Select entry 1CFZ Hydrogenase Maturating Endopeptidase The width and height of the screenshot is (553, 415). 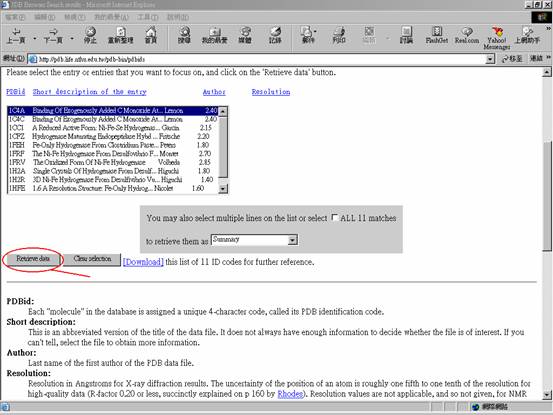(x=113, y=136)
